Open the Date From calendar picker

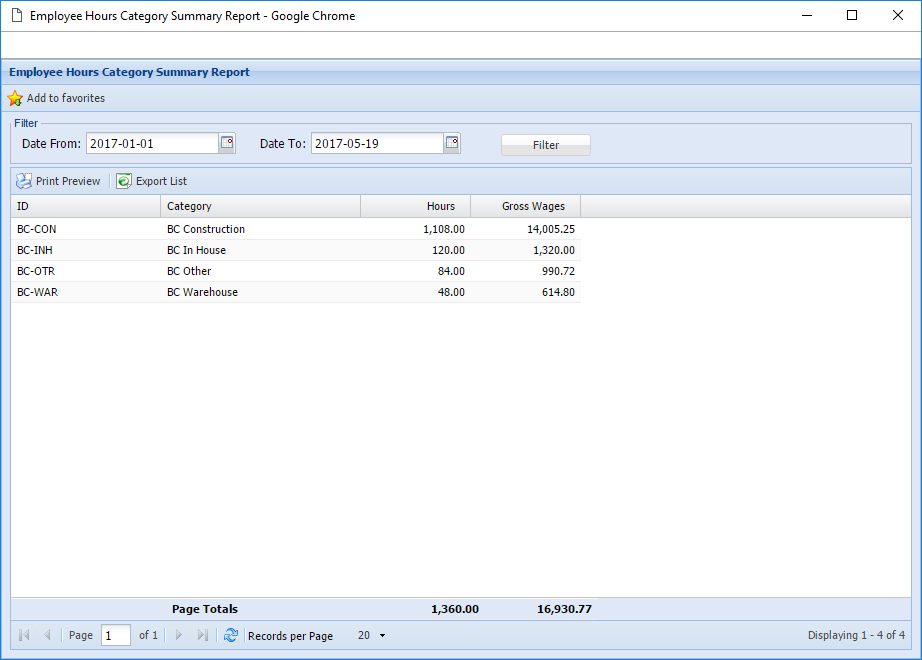(x=227, y=143)
